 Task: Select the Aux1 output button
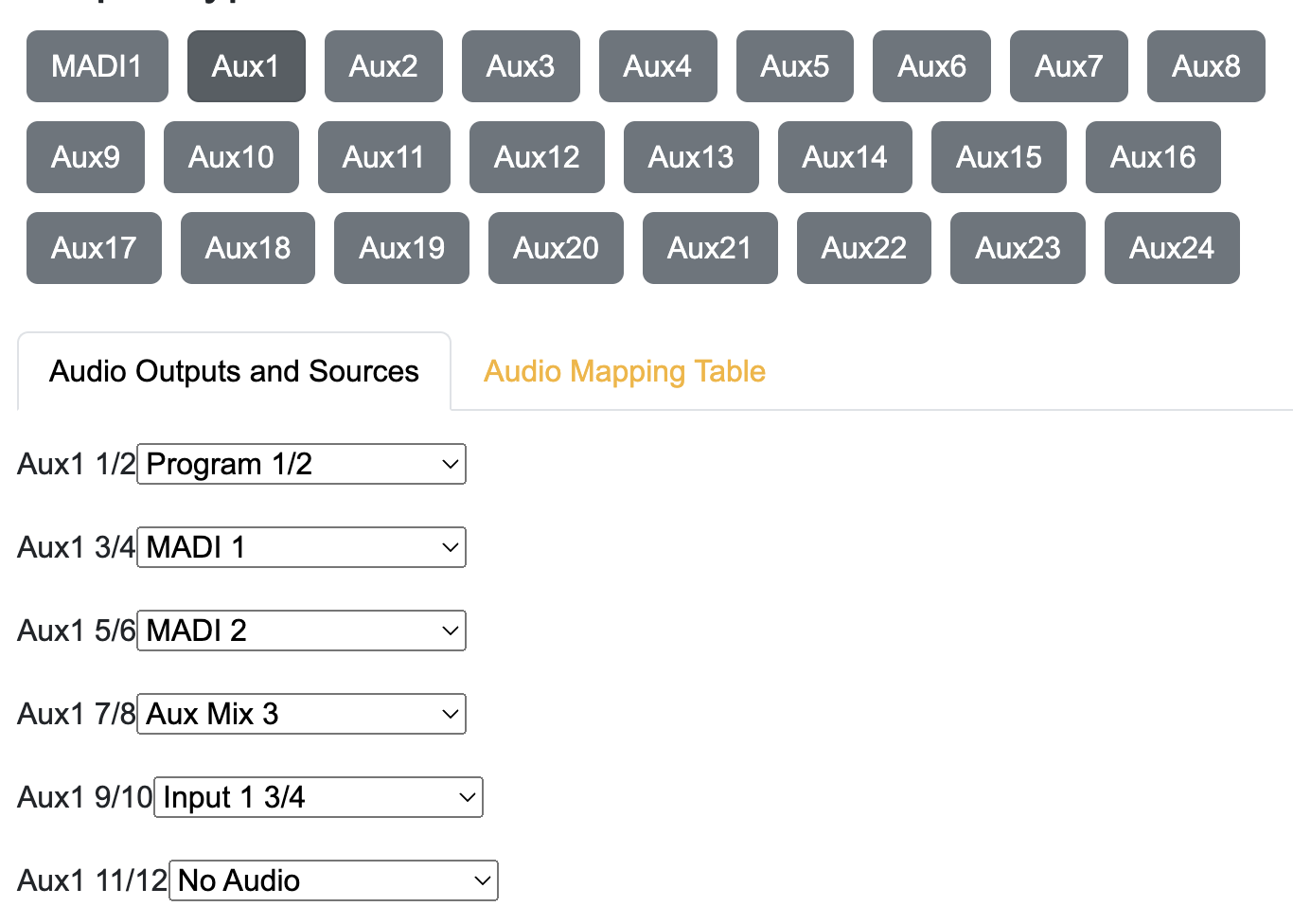tap(246, 66)
